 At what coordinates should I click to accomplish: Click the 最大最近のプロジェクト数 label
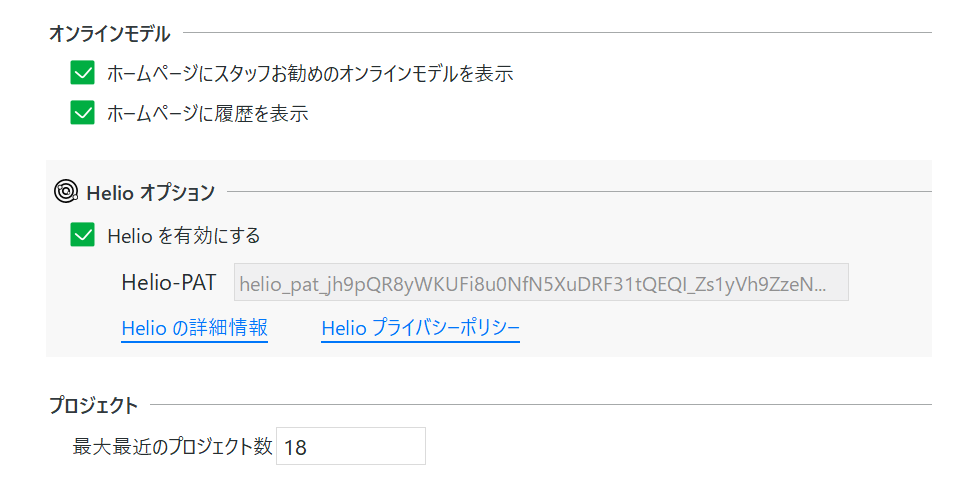172,446
